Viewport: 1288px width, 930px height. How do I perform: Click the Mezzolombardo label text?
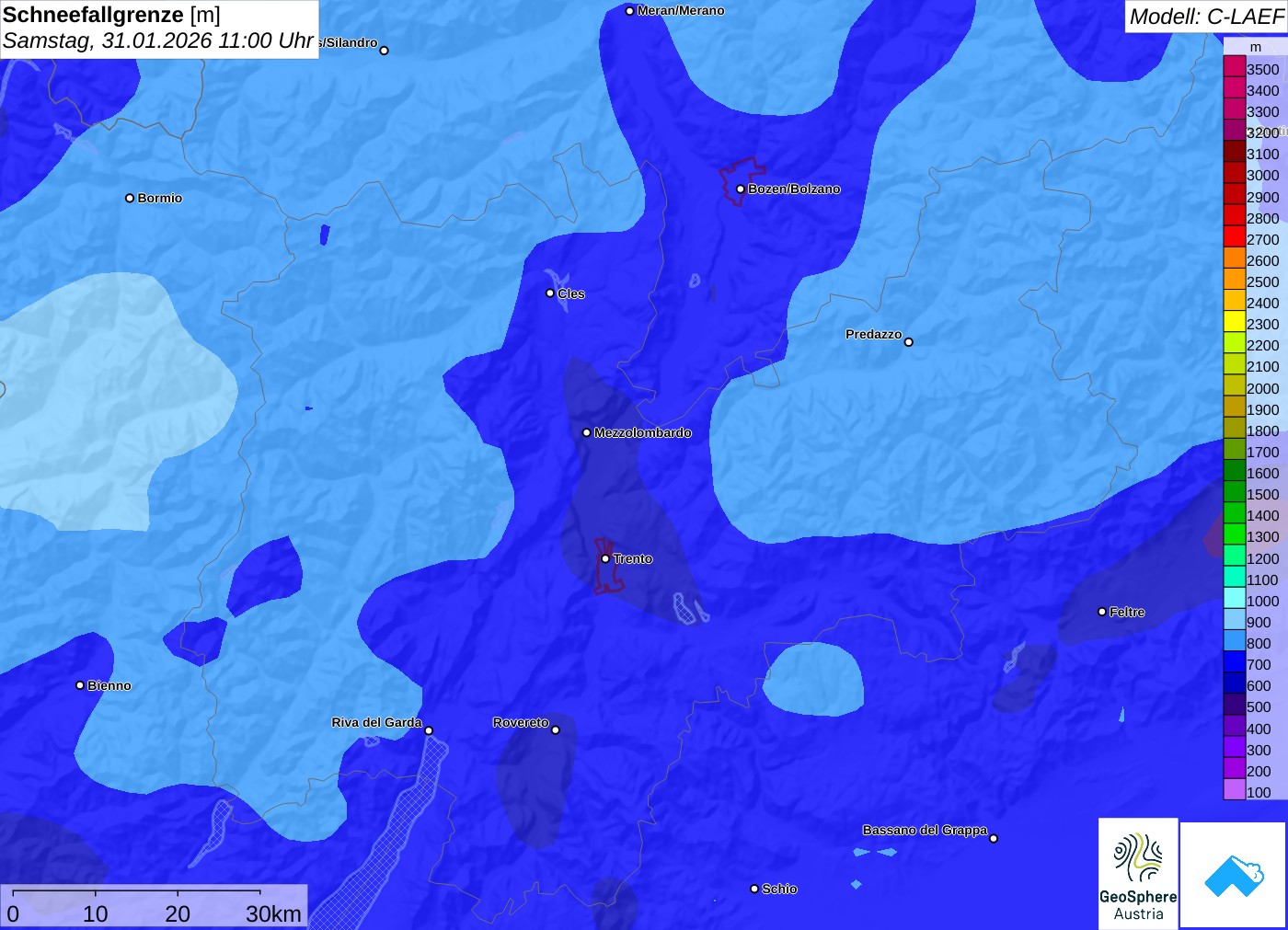coord(642,432)
